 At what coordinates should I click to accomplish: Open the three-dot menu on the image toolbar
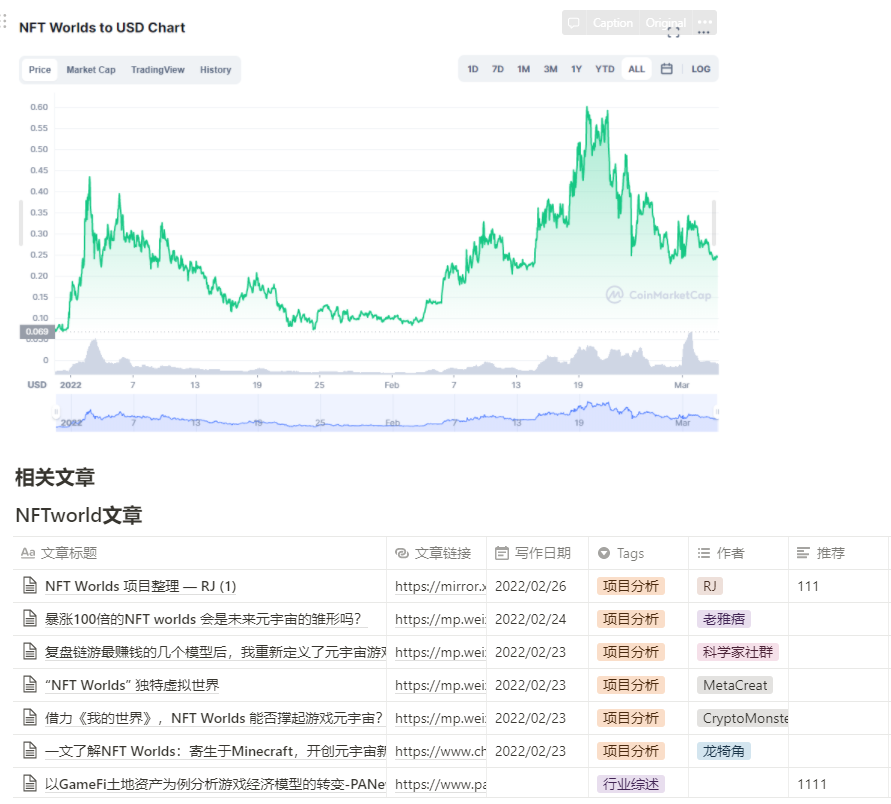[705, 23]
